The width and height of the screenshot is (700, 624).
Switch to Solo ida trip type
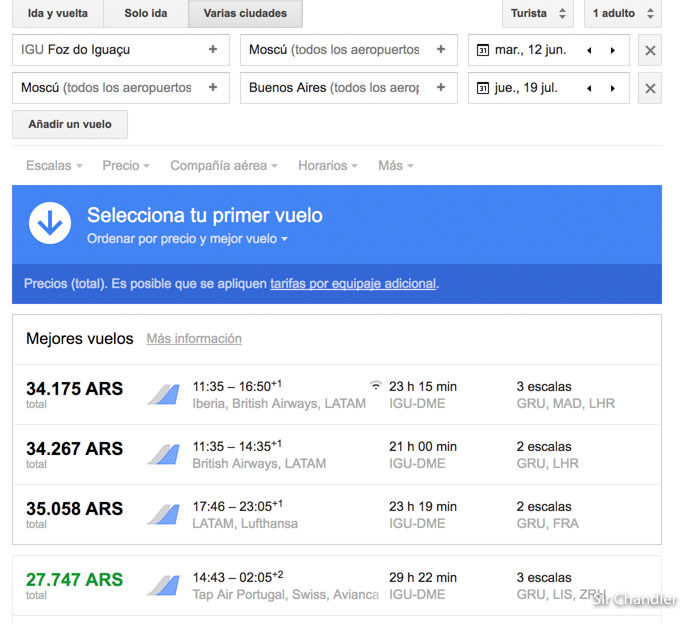148,14
